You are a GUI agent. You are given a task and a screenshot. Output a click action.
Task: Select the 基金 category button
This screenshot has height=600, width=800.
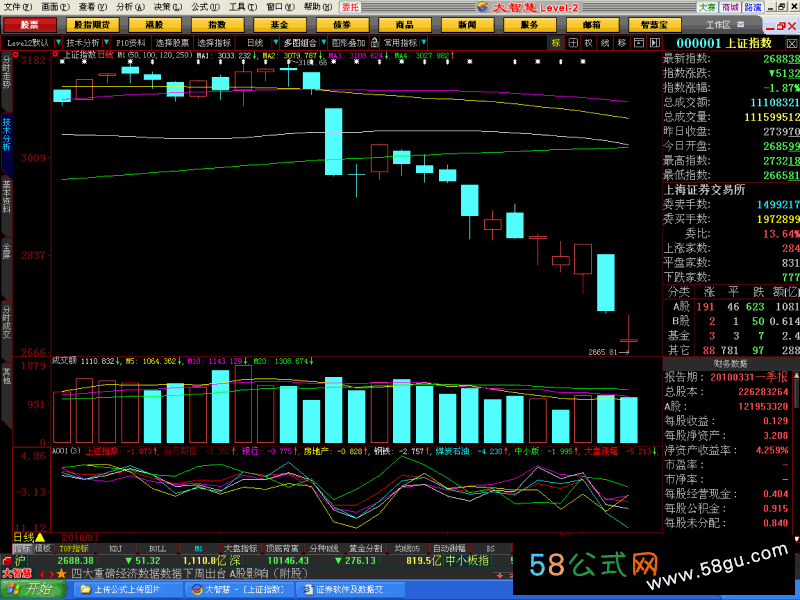279,24
